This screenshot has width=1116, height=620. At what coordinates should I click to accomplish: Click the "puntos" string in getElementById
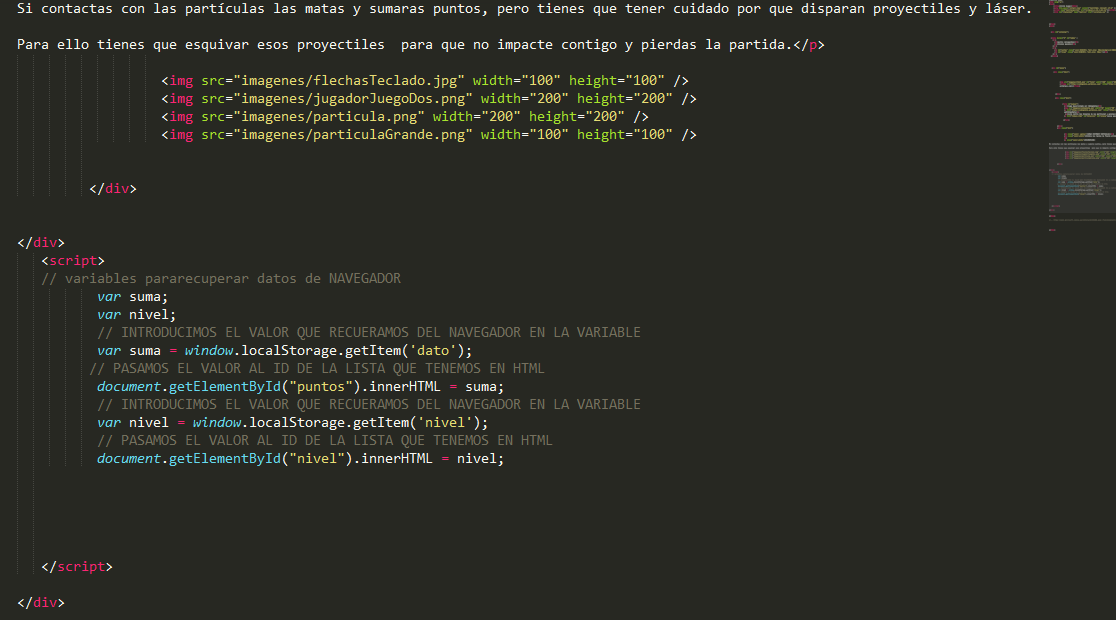pos(317,386)
